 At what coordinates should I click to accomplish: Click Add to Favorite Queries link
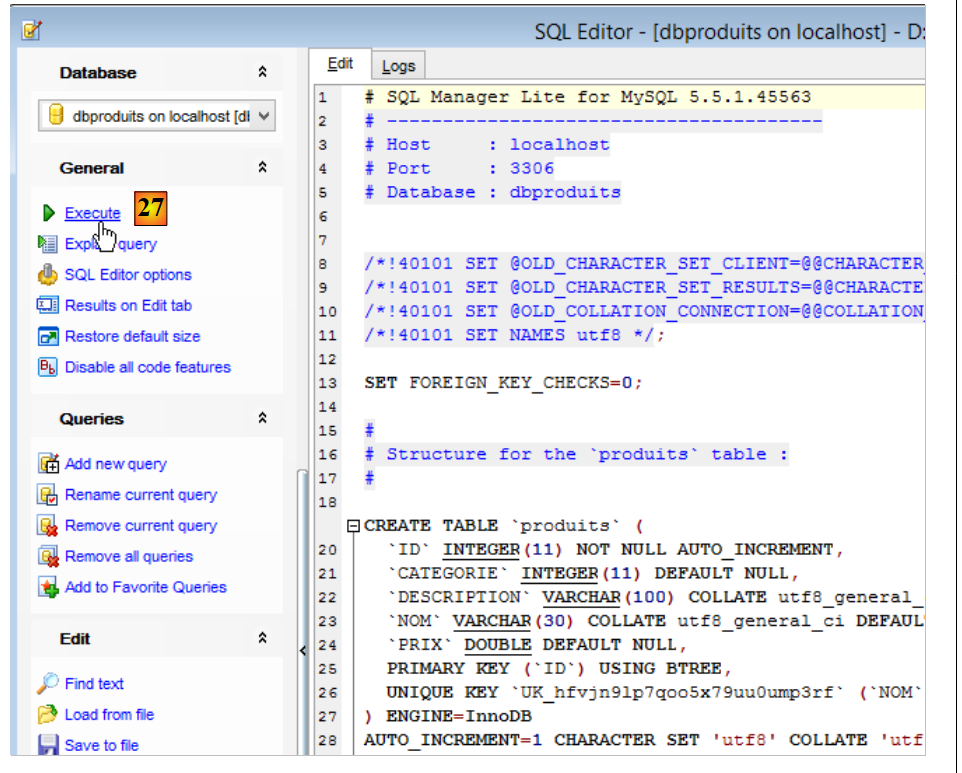145,588
